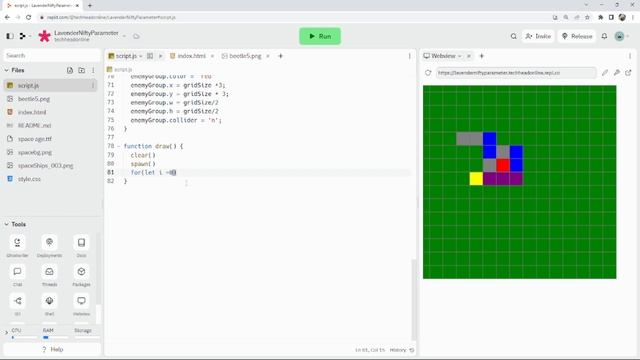The width and height of the screenshot is (640, 360).
Task: Reload the webview page
Action: 428,73
